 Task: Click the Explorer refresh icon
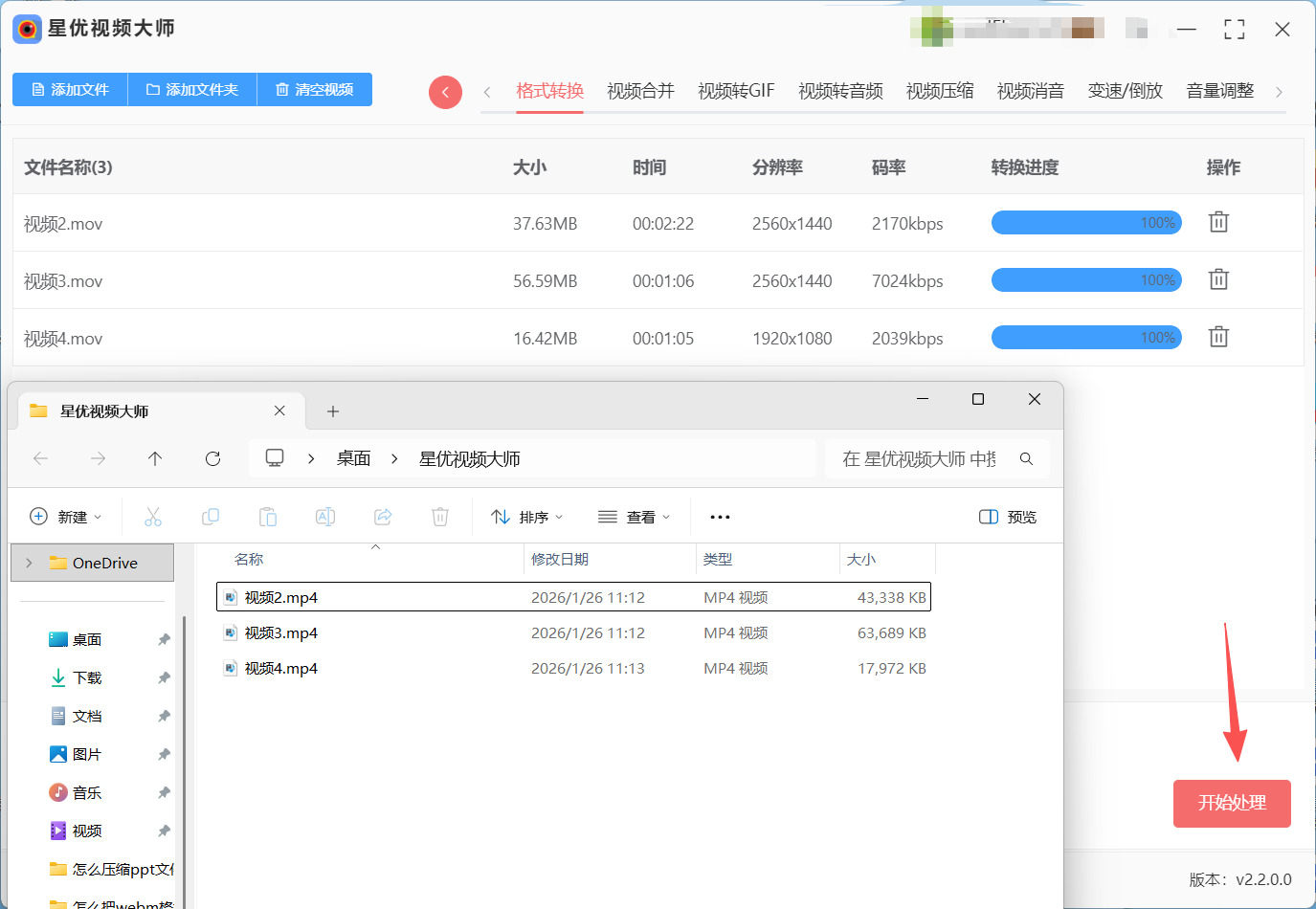point(212,458)
